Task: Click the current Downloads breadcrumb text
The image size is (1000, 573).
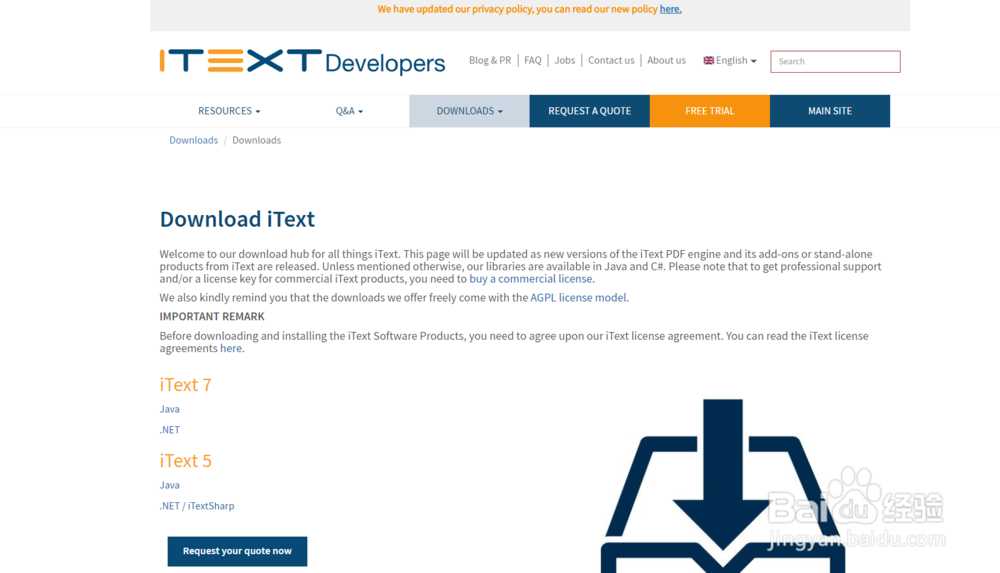Action: pyautogui.click(x=256, y=140)
